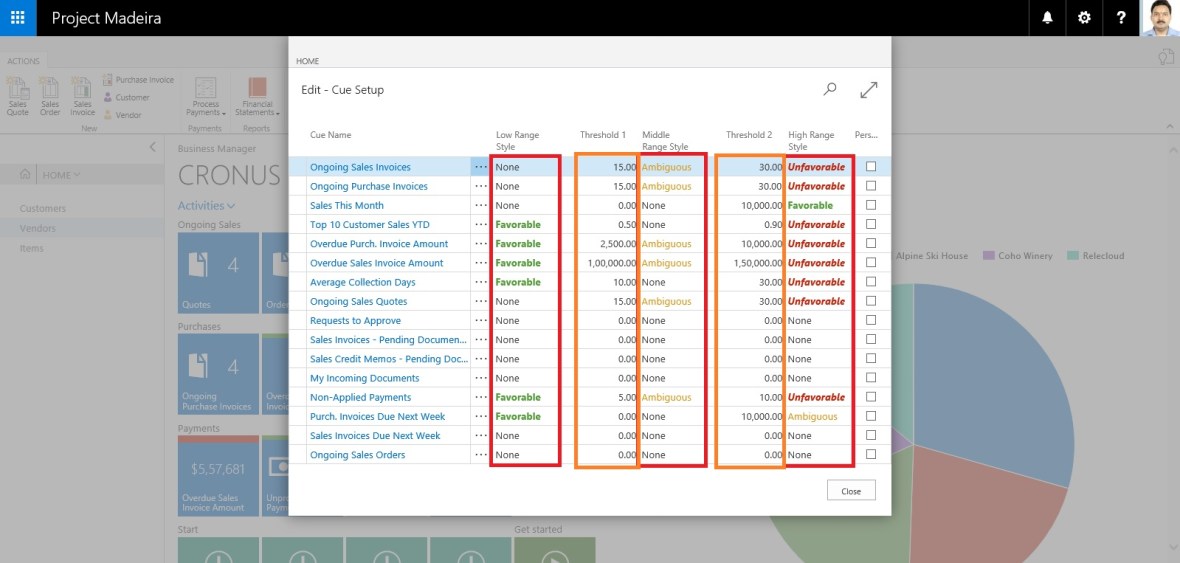Open the app launcher waffle icon
The width and height of the screenshot is (1180, 563).
coord(18,18)
